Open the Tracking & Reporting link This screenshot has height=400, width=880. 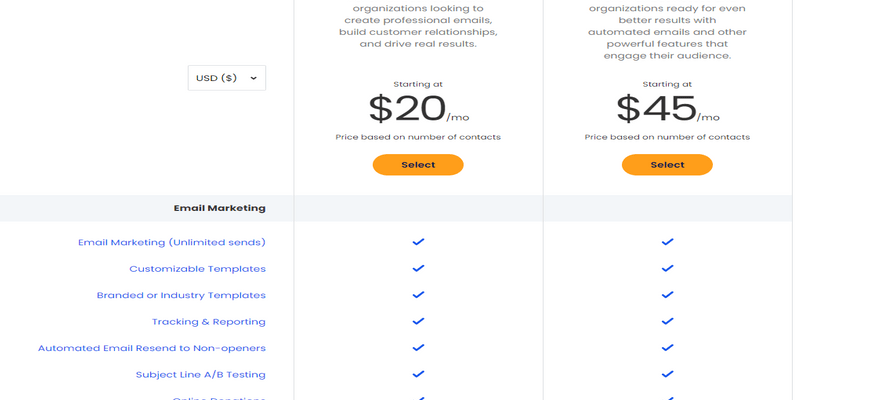209,322
